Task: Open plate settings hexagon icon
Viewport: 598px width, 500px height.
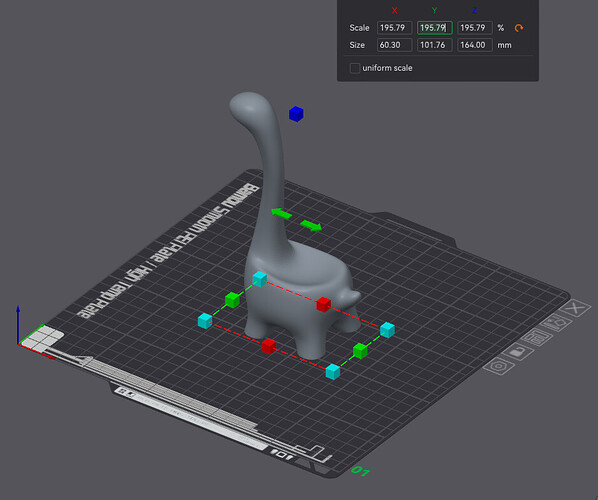Action: (498, 367)
